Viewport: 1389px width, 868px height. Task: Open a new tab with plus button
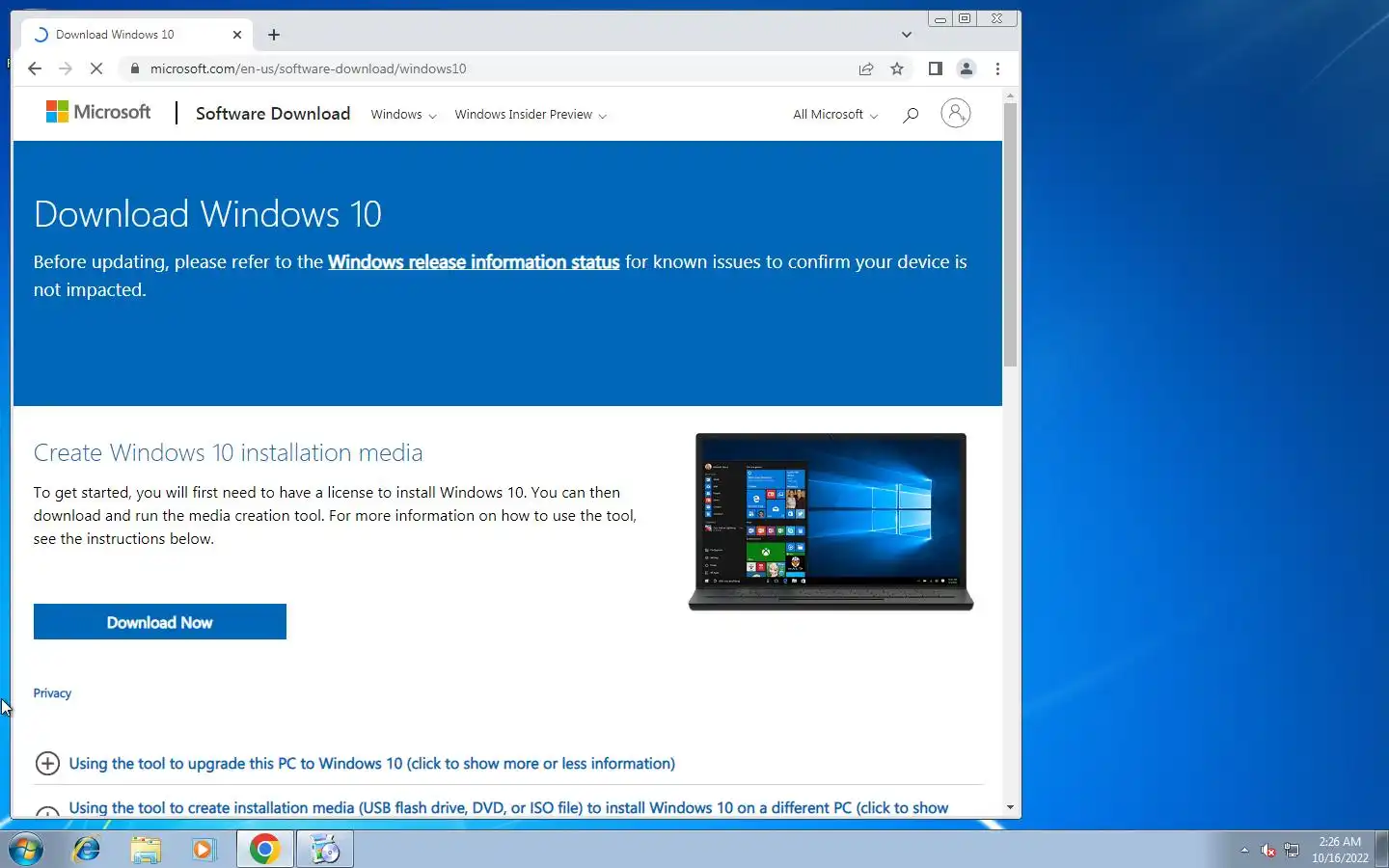274,35
